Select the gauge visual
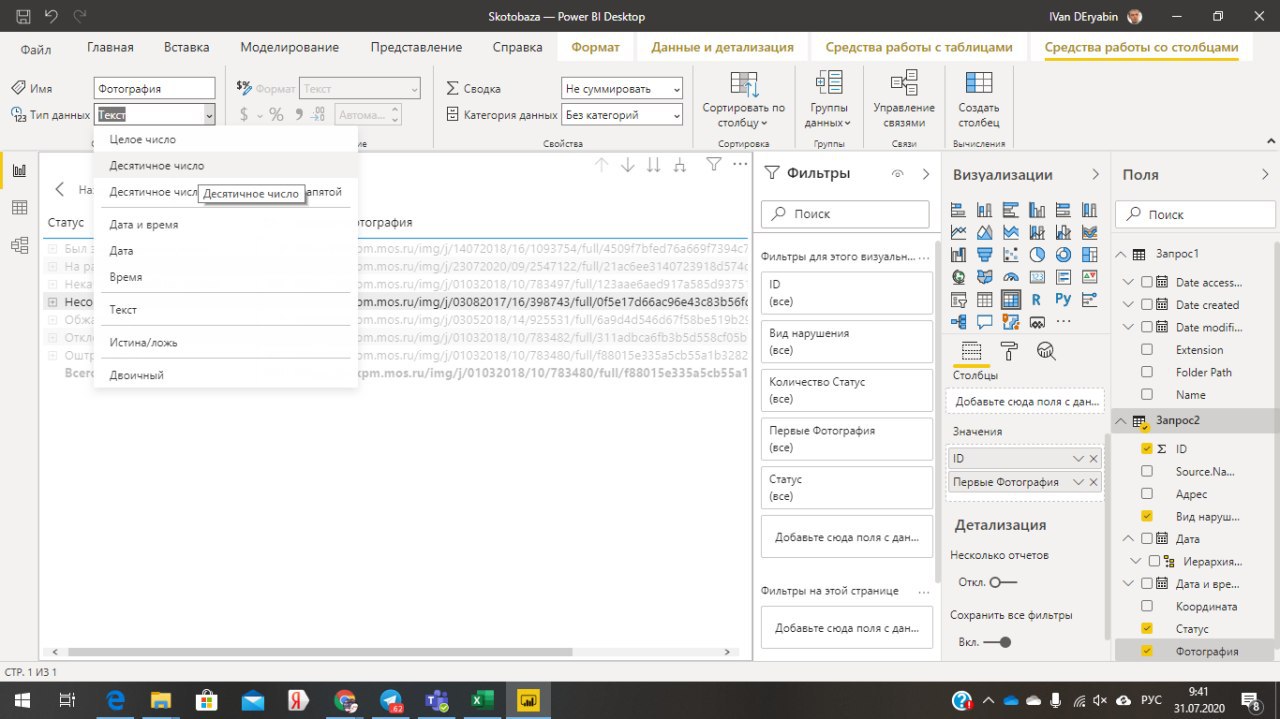This screenshot has height=719, width=1280. (1011, 277)
